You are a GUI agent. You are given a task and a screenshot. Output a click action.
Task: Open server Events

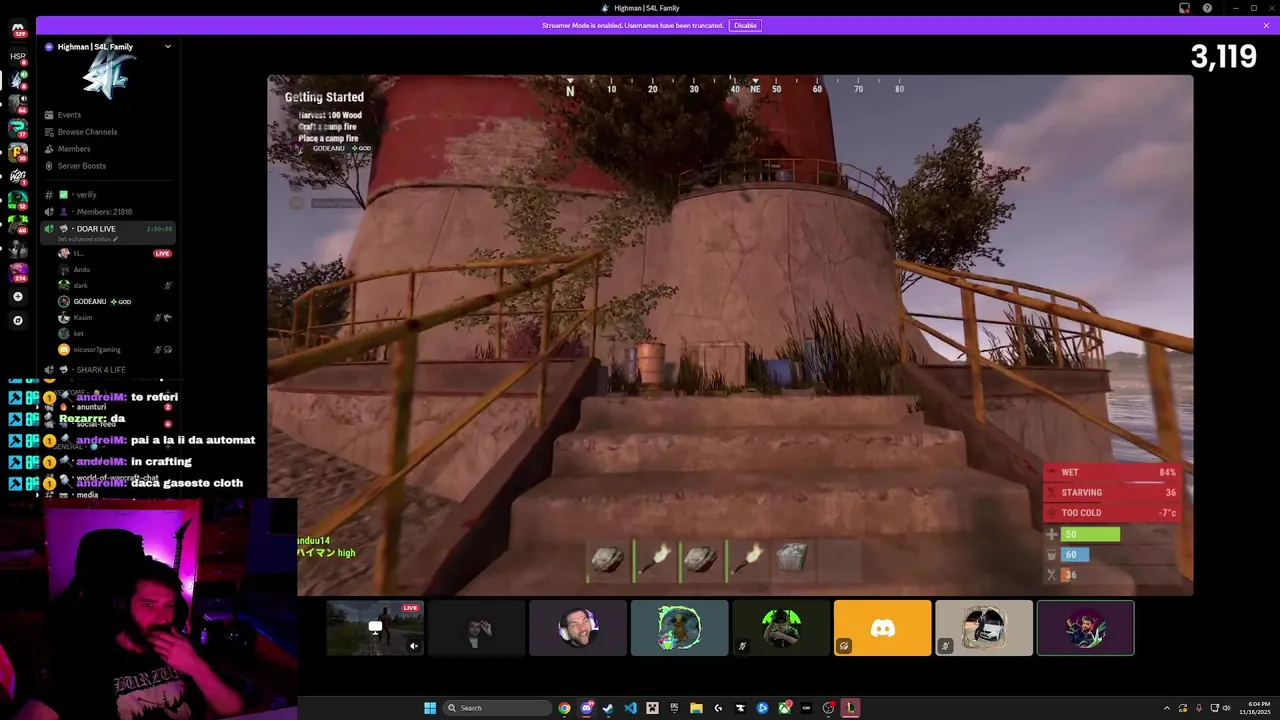107,115
